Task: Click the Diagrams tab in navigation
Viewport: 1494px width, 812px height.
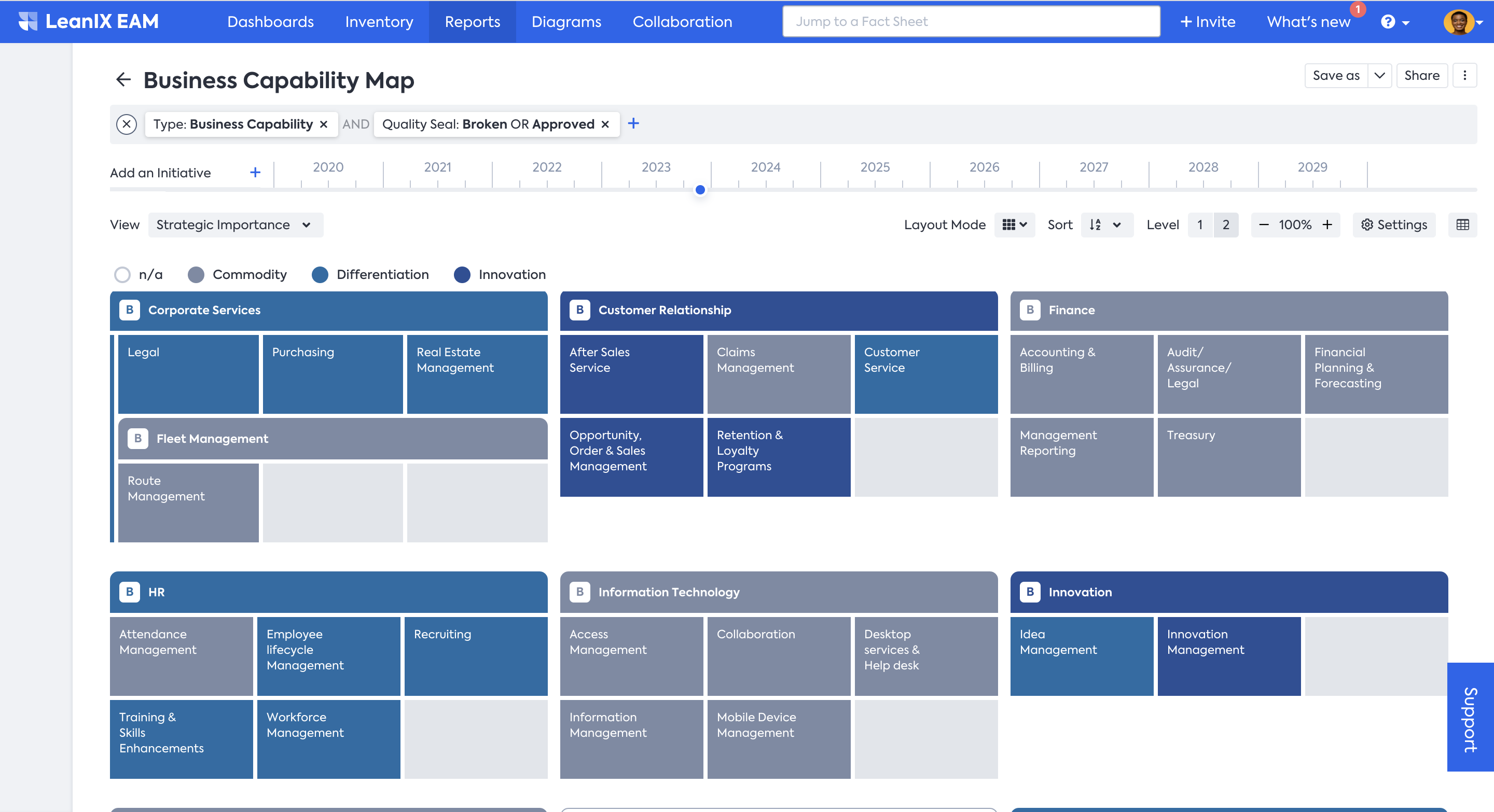Action: tap(566, 21)
